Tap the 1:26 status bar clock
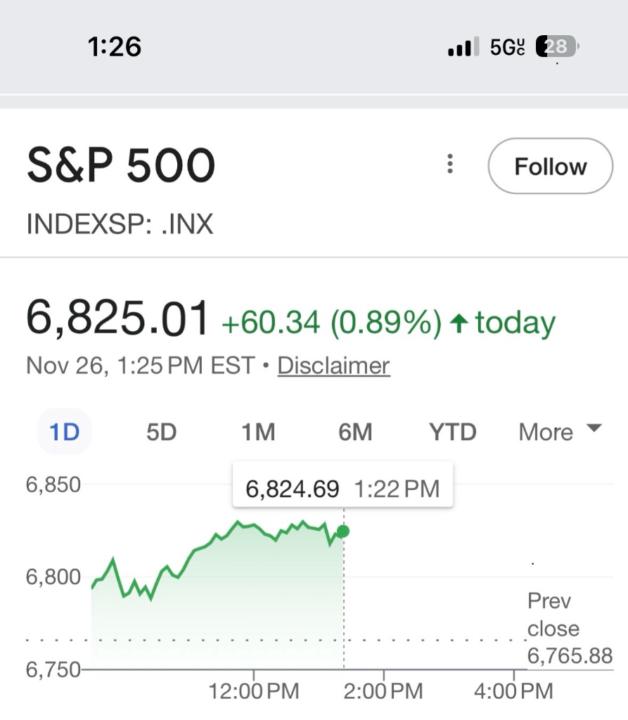Viewport: 628px width, 720px height. tap(114, 47)
